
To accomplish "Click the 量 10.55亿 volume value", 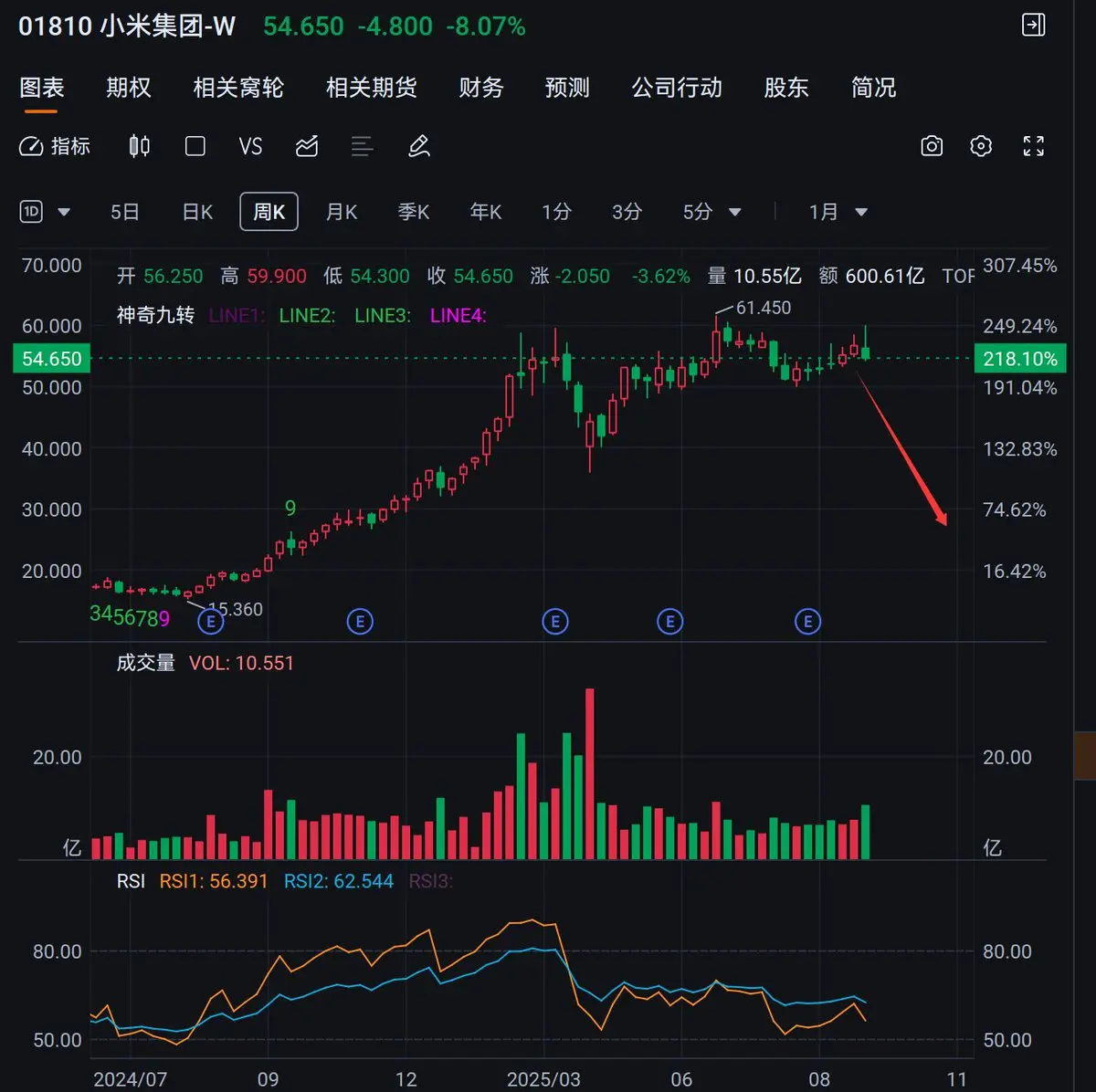I will pyautogui.click(x=754, y=276).
